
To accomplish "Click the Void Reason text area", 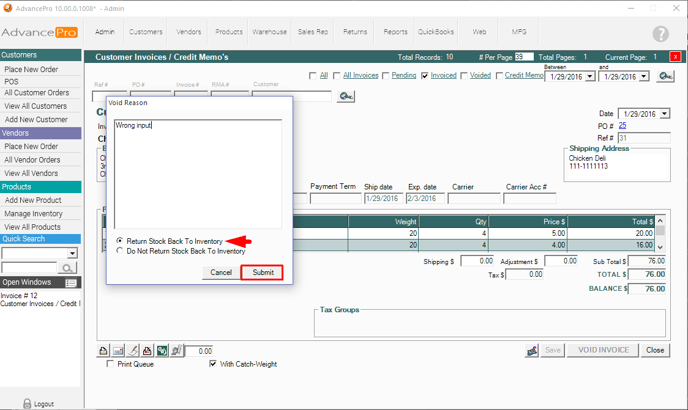I will click(198, 175).
